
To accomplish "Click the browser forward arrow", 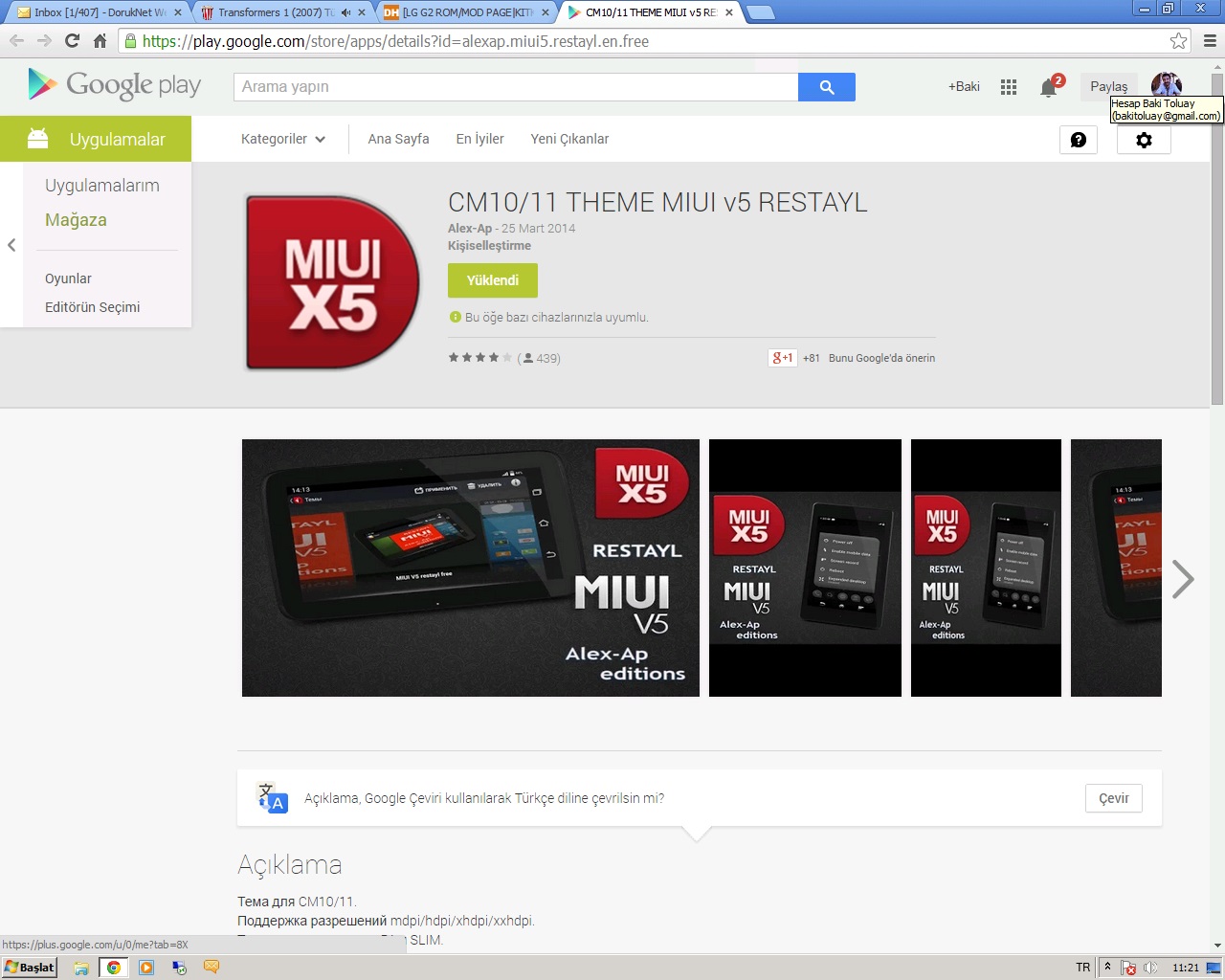I will (x=44, y=41).
